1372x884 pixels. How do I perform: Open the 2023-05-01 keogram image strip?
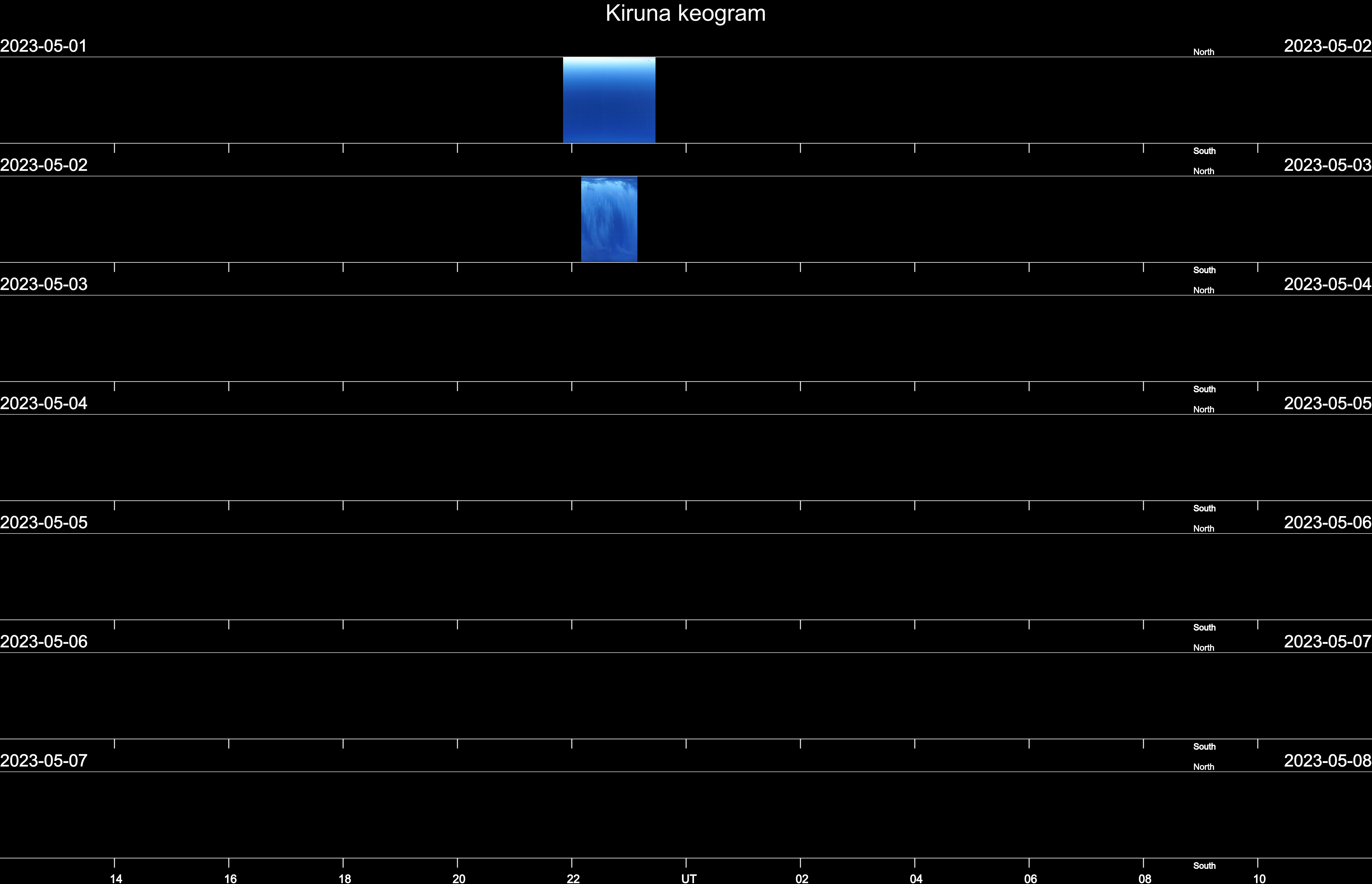click(609, 100)
